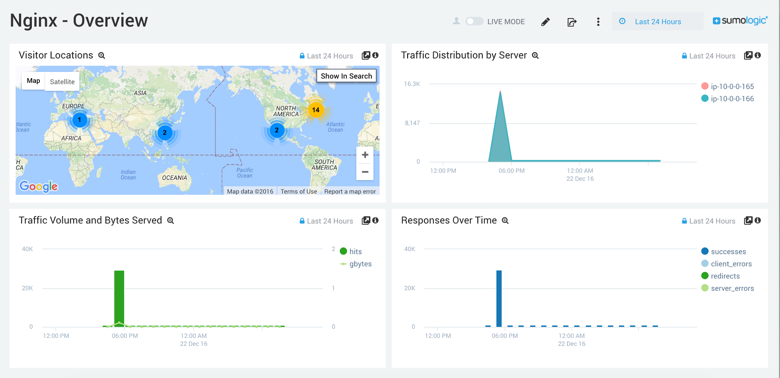The width and height of the screenshot is (780, 378).
Task: Switch the map to Satellite view
Action: (x=62, y=82)
